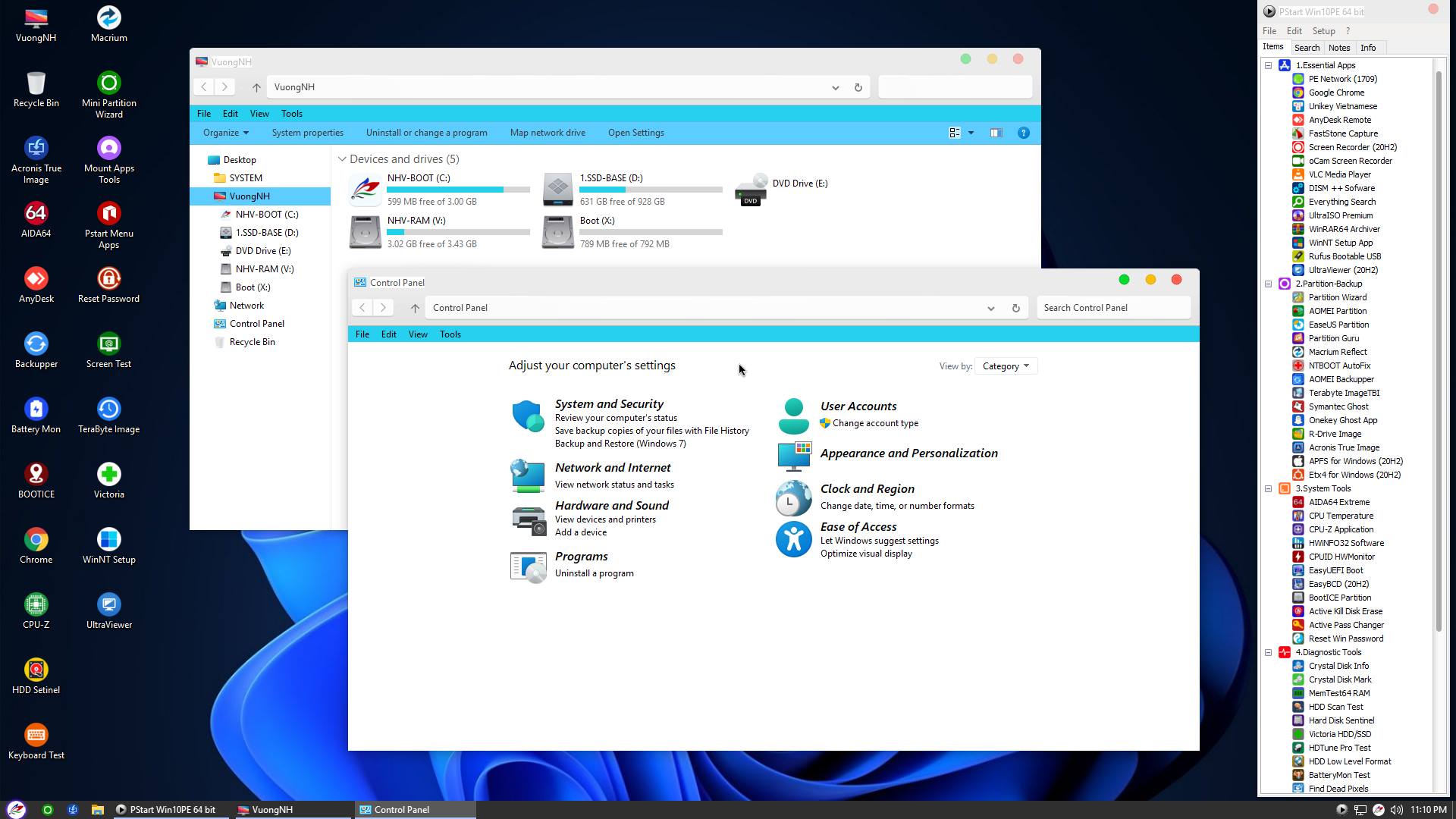Open WinNT Setup desktop icon
Screen dimensions: 1456x819
pyautogui.click(x=108, y=546)
